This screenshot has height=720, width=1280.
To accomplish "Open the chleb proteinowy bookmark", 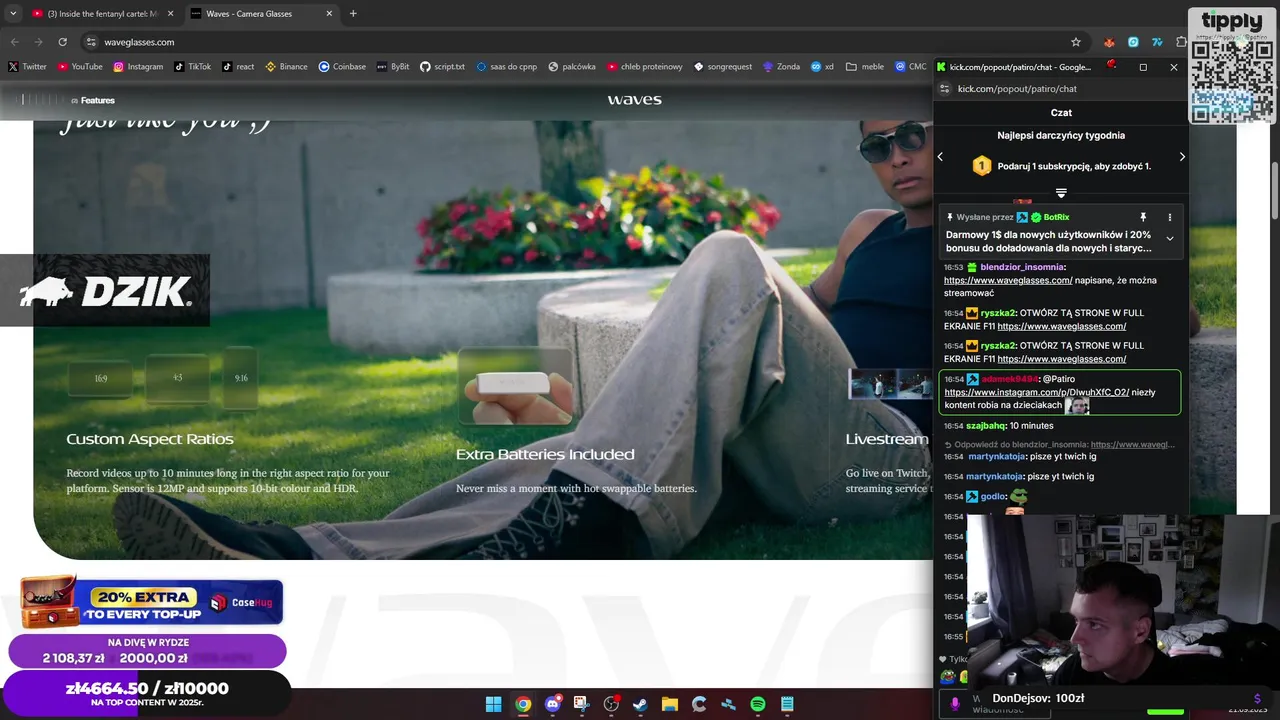I will pos(645,67).
